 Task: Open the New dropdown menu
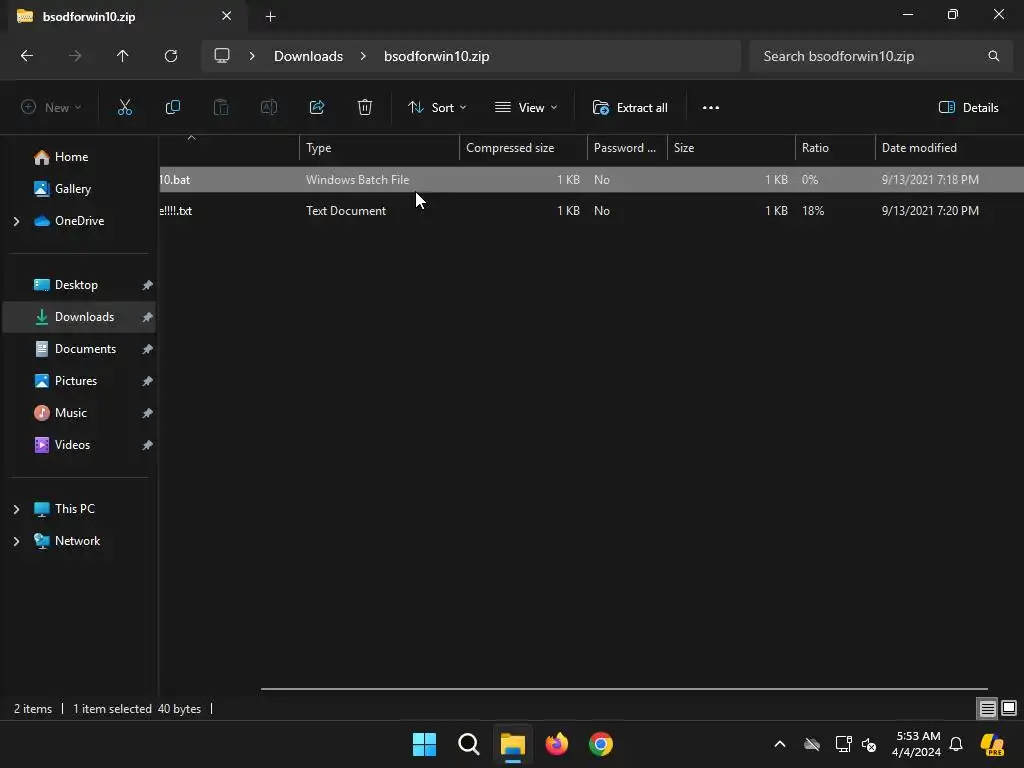pyautogui.click(x=51, y=108)
